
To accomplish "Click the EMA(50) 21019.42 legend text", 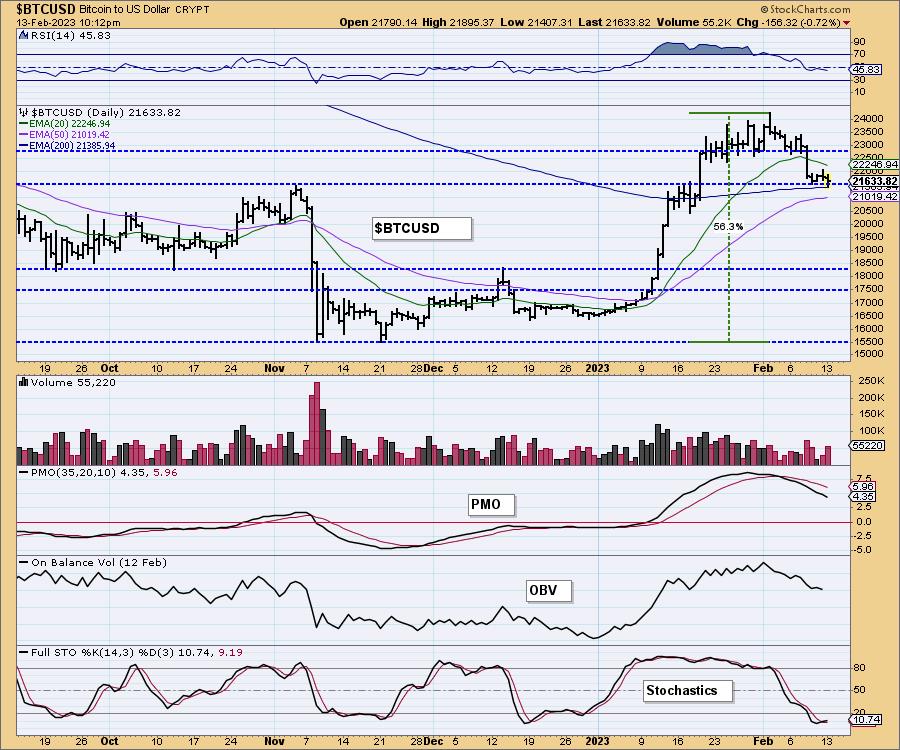I will [x=69, y=135].
